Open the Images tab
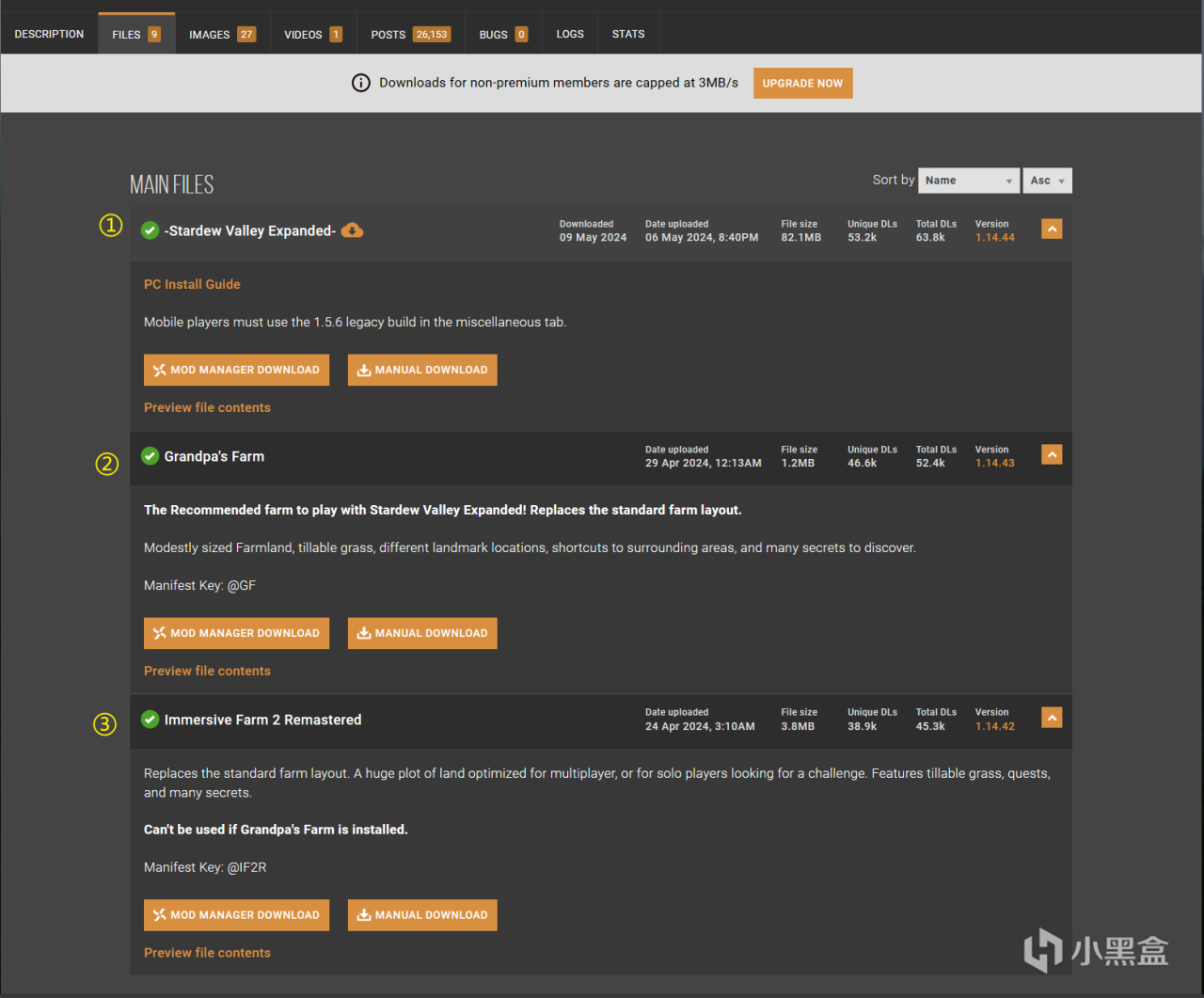 tap(222, 34)
